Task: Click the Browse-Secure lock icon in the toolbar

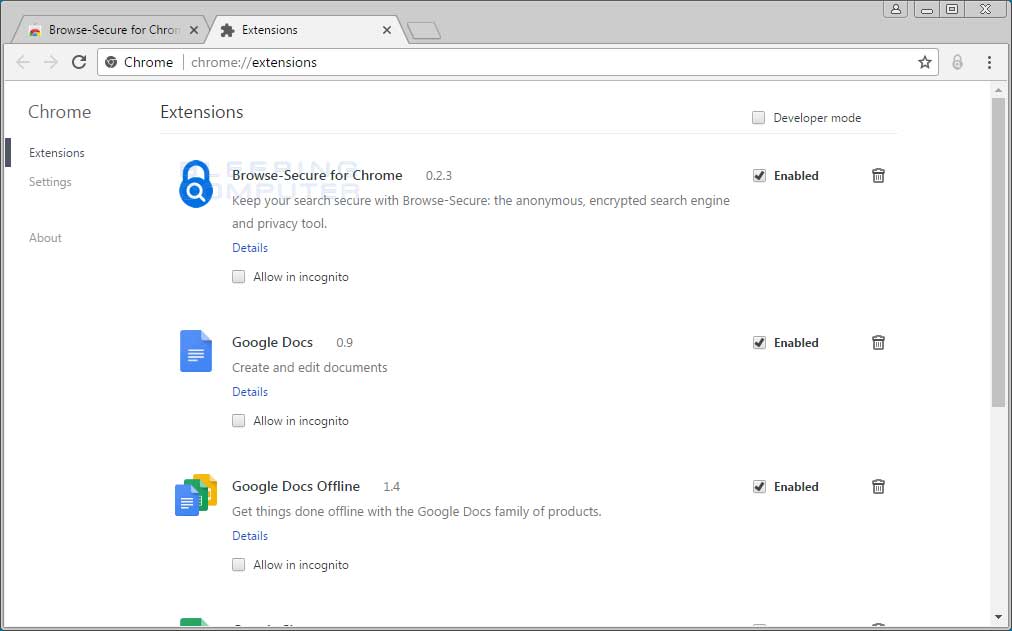Action: pos(957,62)
